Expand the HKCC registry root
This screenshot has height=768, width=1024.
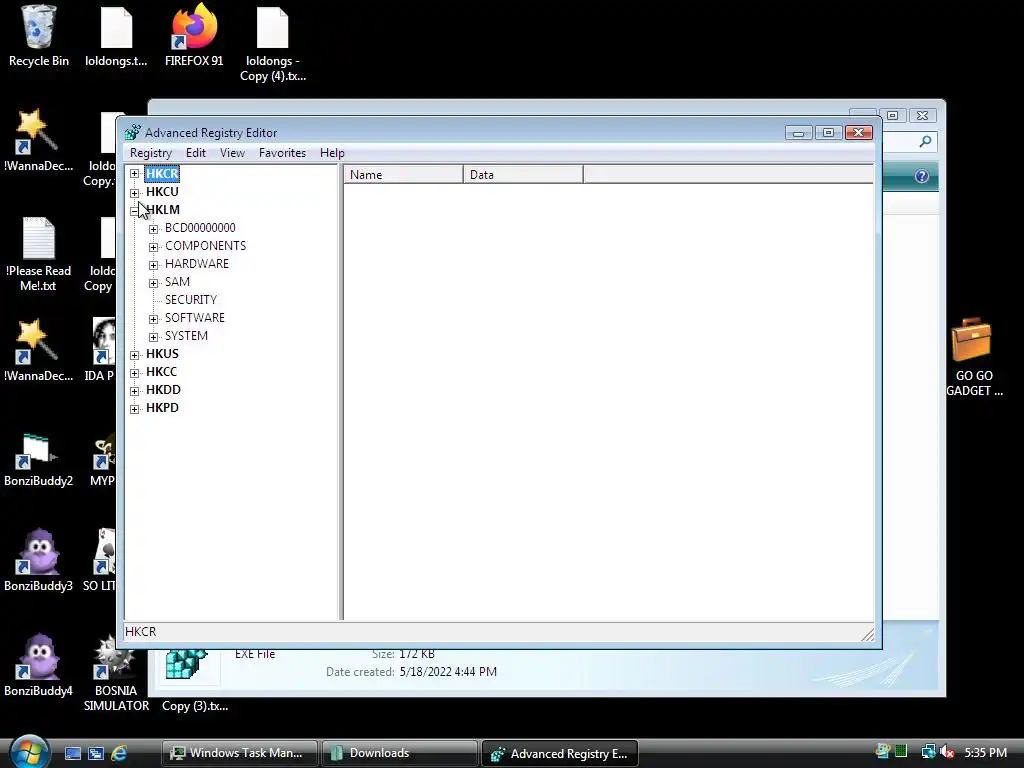135,373
